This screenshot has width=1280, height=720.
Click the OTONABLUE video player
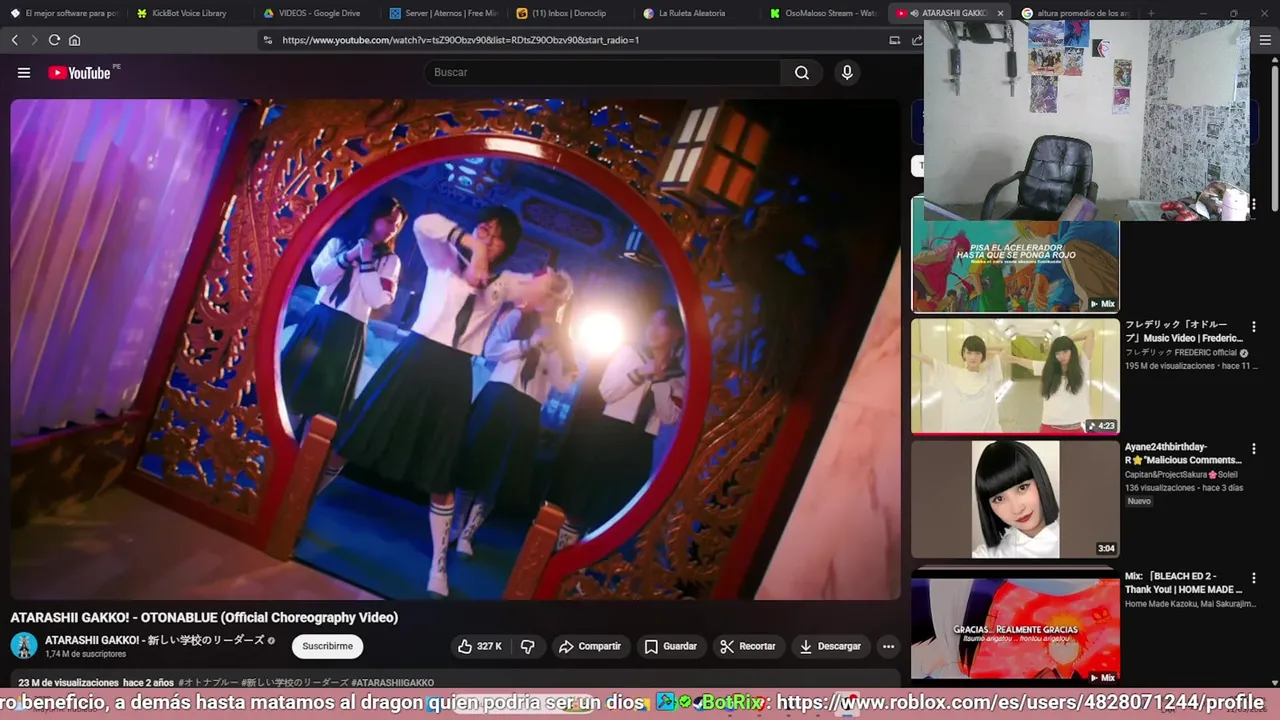coord(455,349)
